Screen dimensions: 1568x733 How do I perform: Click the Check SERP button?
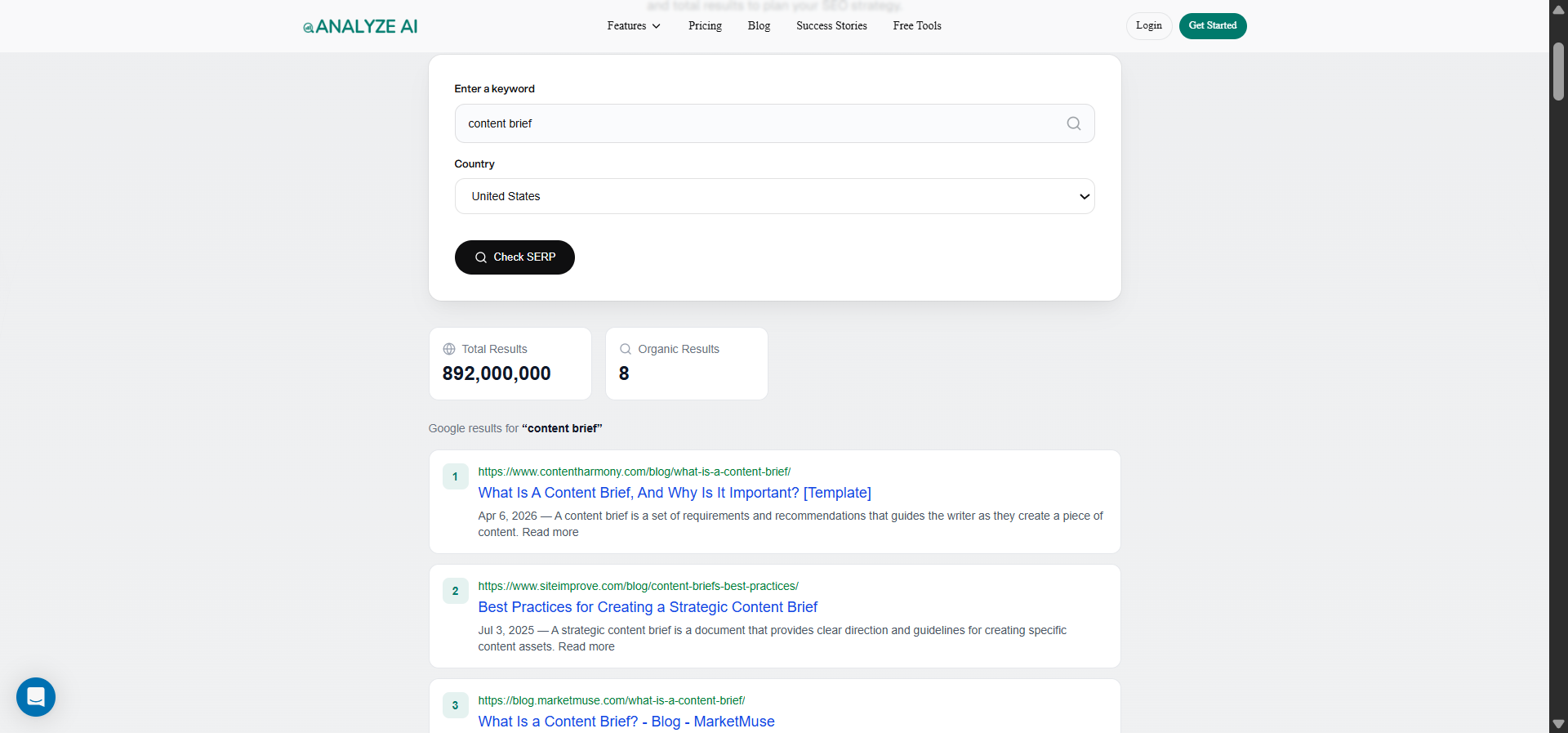[x=514, y=257]
